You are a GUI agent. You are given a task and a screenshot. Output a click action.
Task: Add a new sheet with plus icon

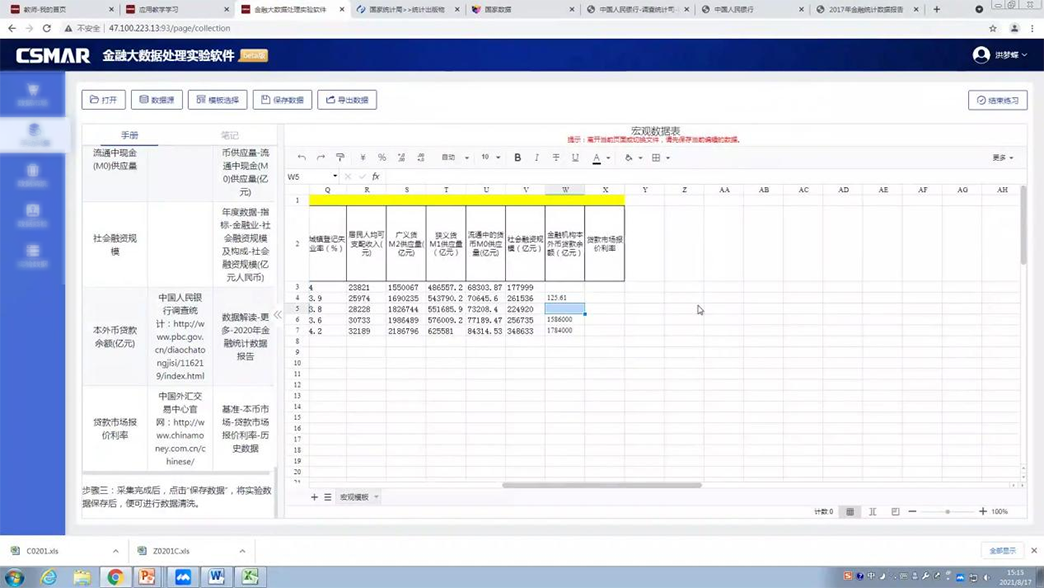[x=314, y=497]
